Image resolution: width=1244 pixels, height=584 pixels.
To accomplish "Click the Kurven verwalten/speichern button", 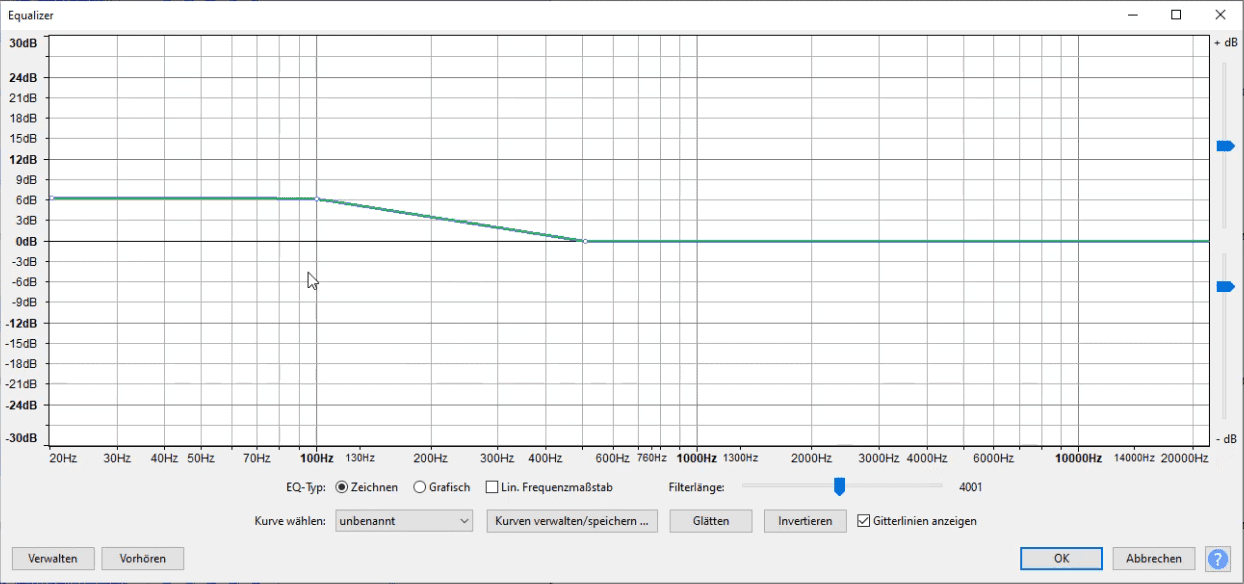I will tap(572, 521).
